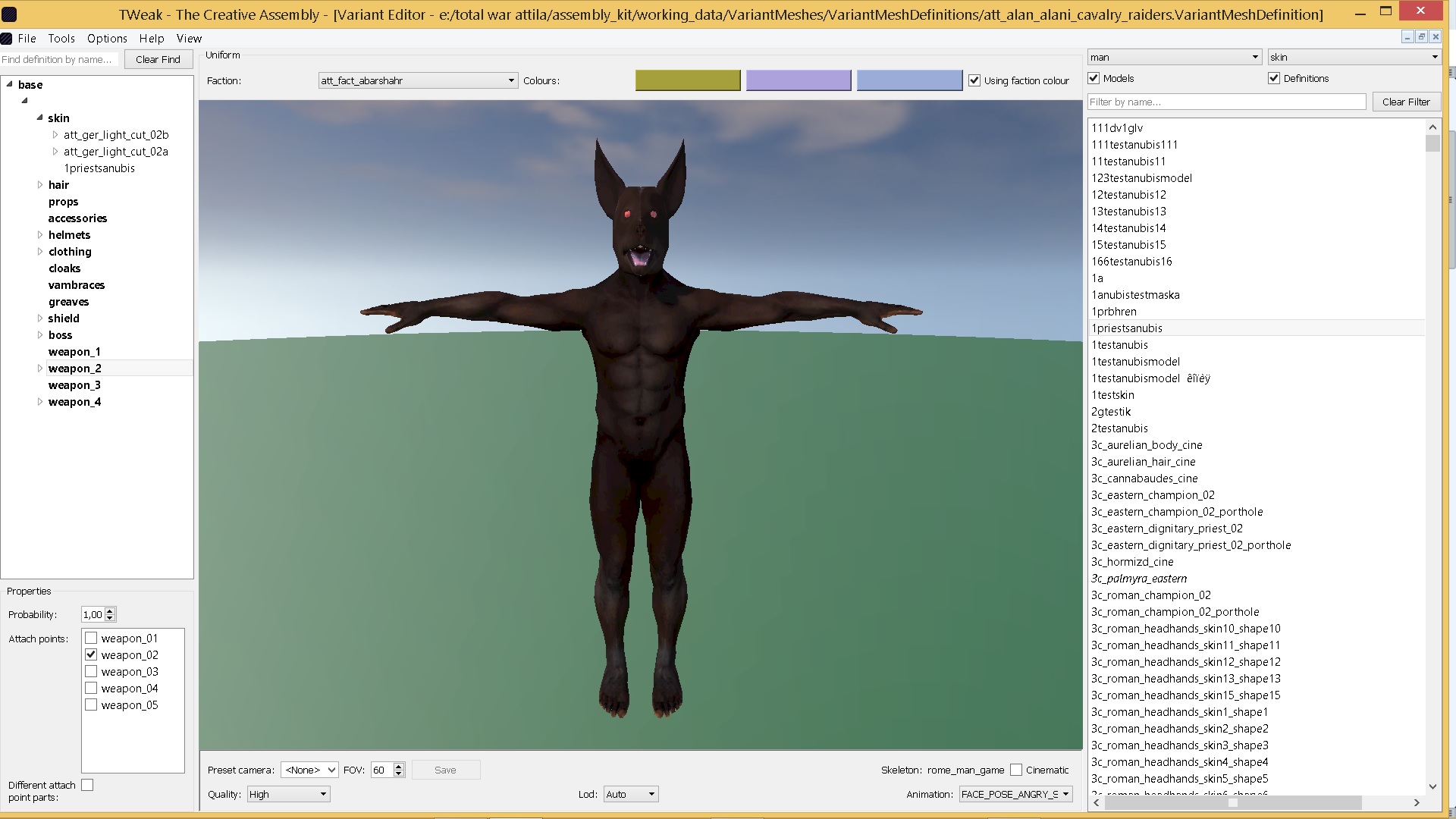Click the Clear Filter button
The width and height of the screenshot is (1456, 819).
(x=1406, y=102)
